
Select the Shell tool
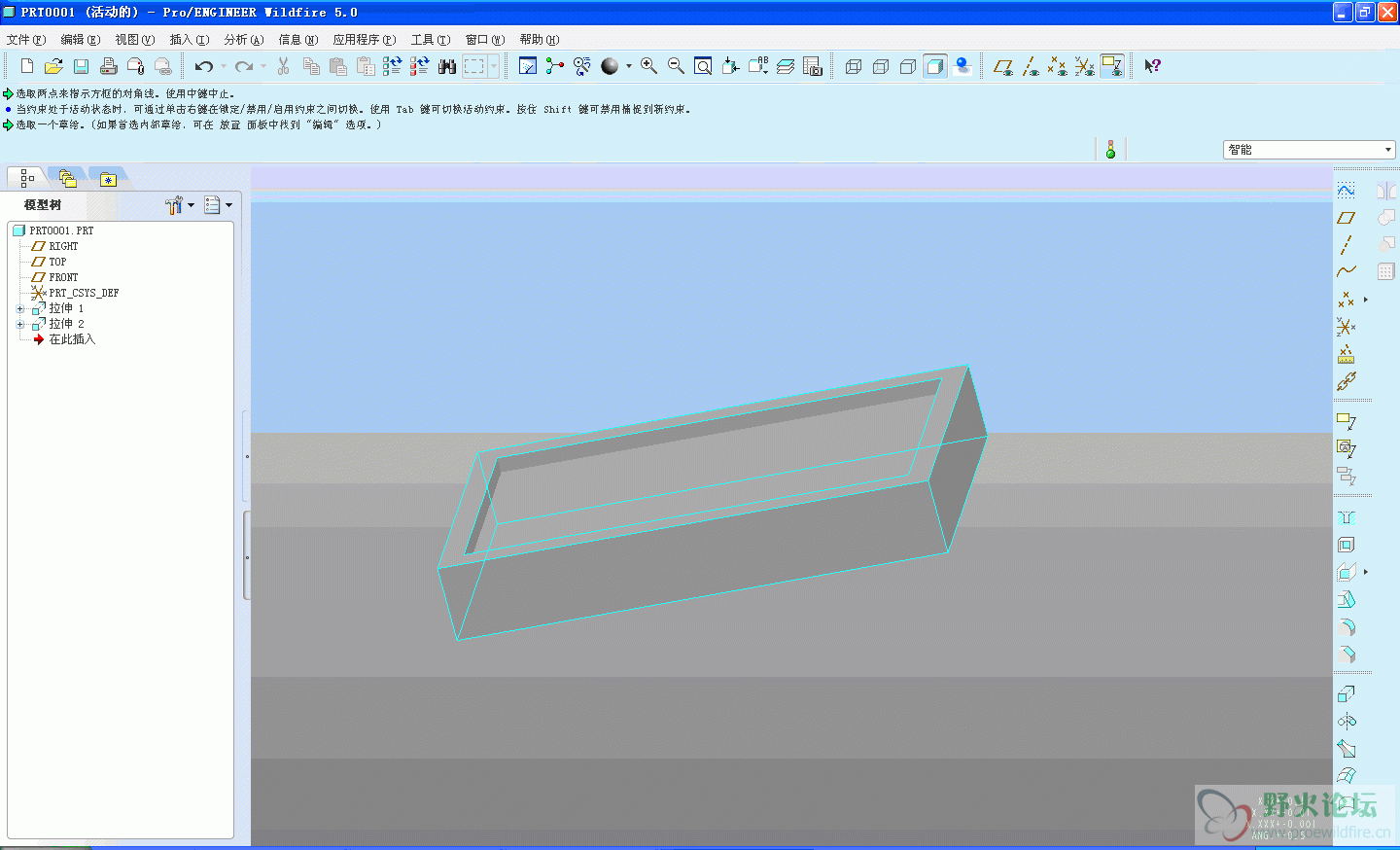click(1347, 545)
